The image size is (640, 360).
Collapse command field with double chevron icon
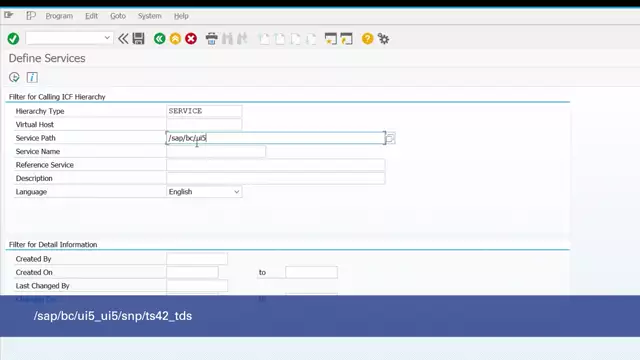pyautogui.click(x=123, y=39)
